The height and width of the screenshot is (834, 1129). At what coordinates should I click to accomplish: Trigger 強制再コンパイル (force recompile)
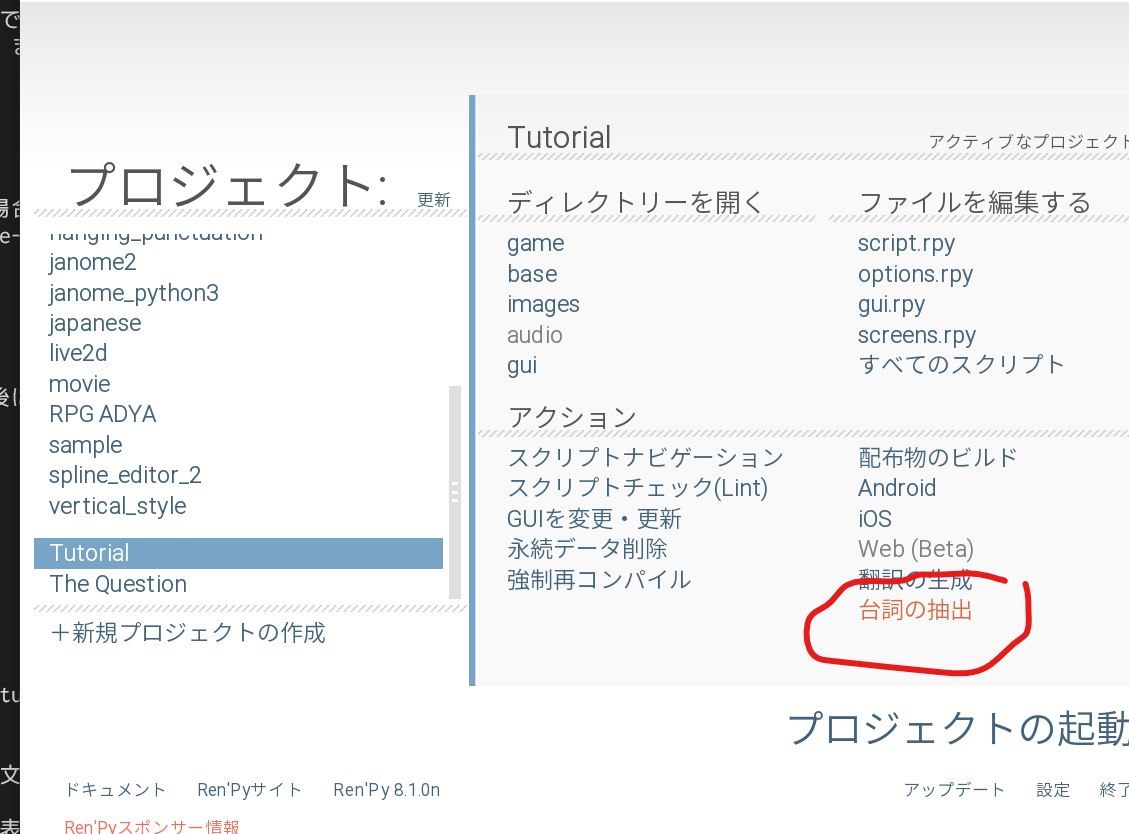coord(599,578)
